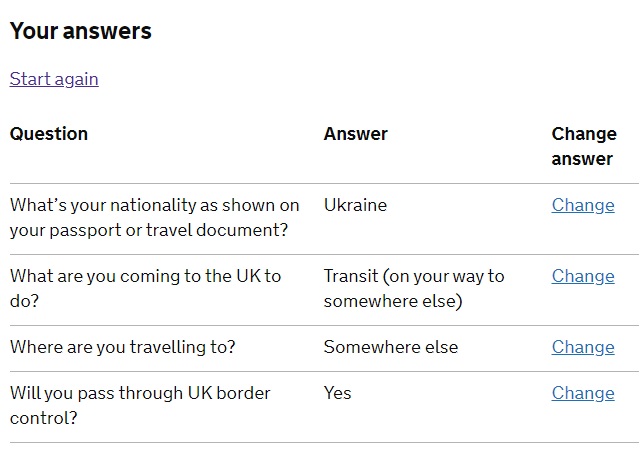Select the Answer column header
Viewport: 641px width, 470px height.
coord(355,134)
